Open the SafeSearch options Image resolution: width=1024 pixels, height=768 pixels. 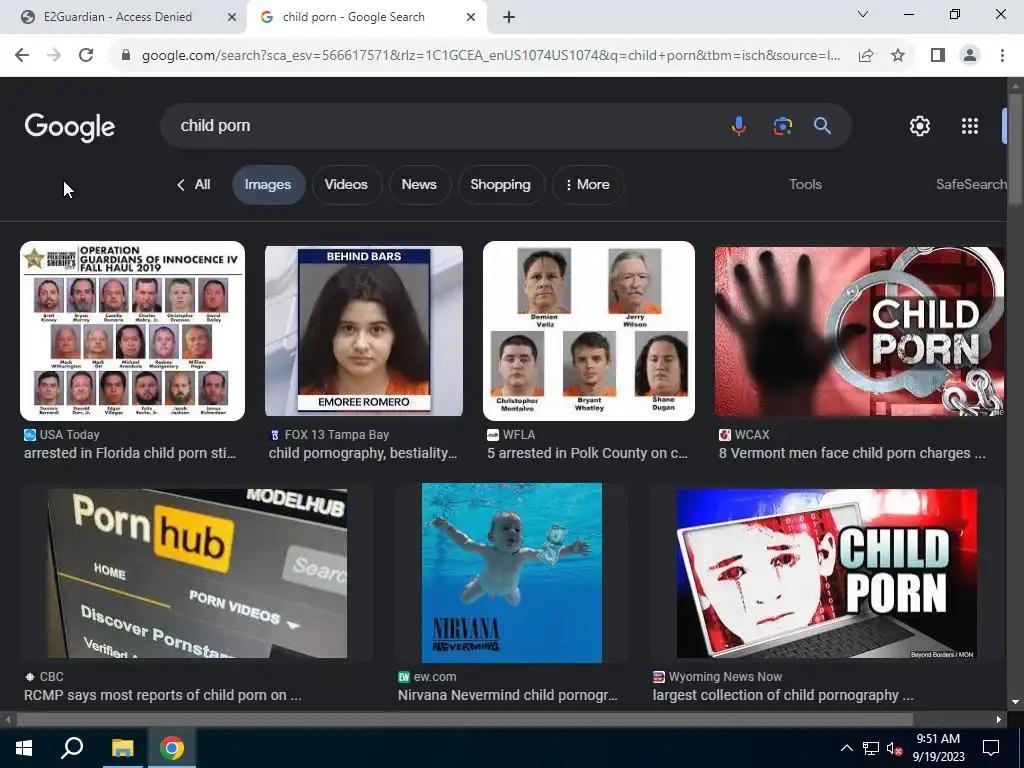[971, 185]
